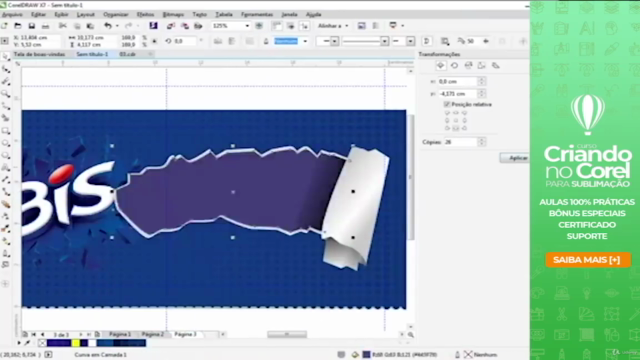Image resolution: width=640 pixels, height=360 pixels.
Task: Open the Size icon in Transformações
Action: tap(482, 65)
